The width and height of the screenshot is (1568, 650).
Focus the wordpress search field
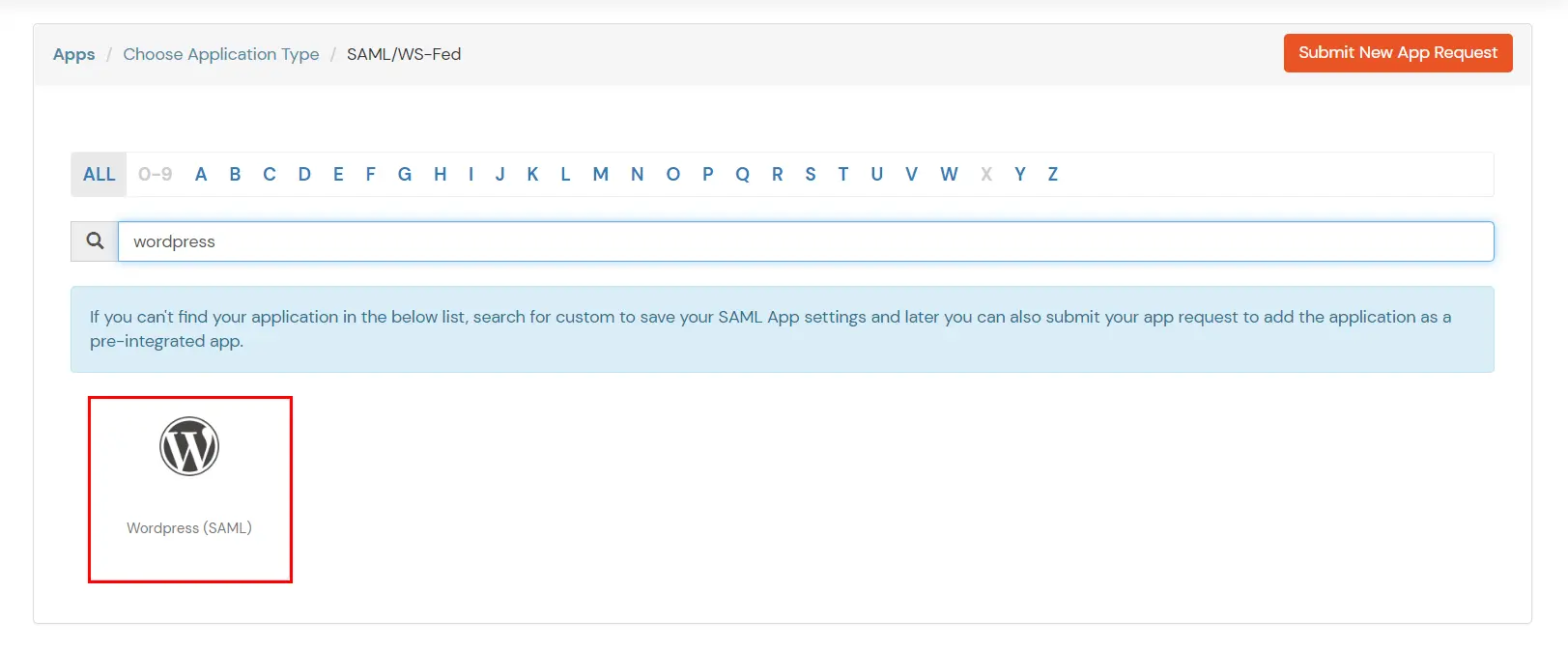click(806, 241)
